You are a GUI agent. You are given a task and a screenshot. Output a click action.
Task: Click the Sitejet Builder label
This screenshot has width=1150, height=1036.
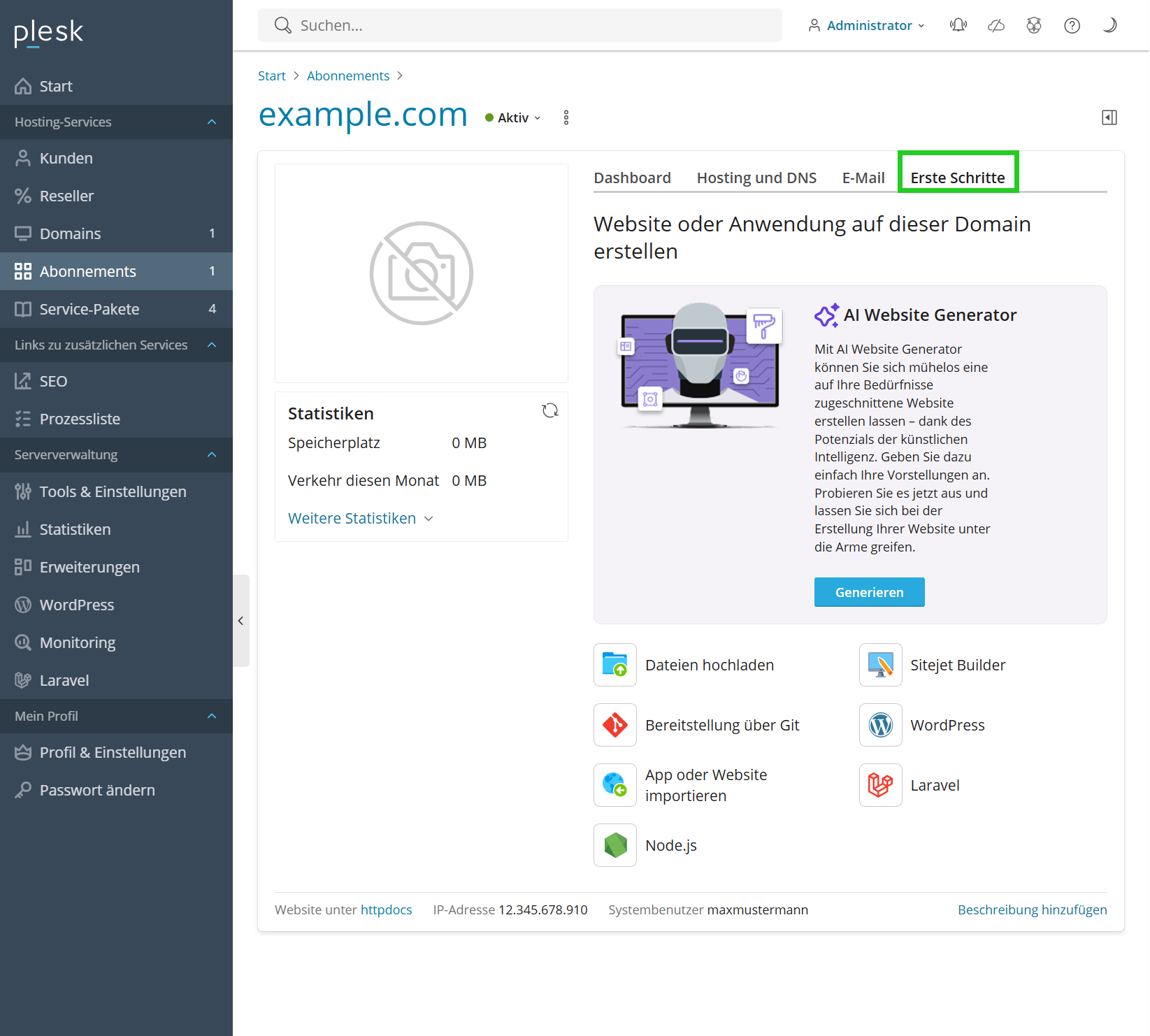(x=958, y=665)
